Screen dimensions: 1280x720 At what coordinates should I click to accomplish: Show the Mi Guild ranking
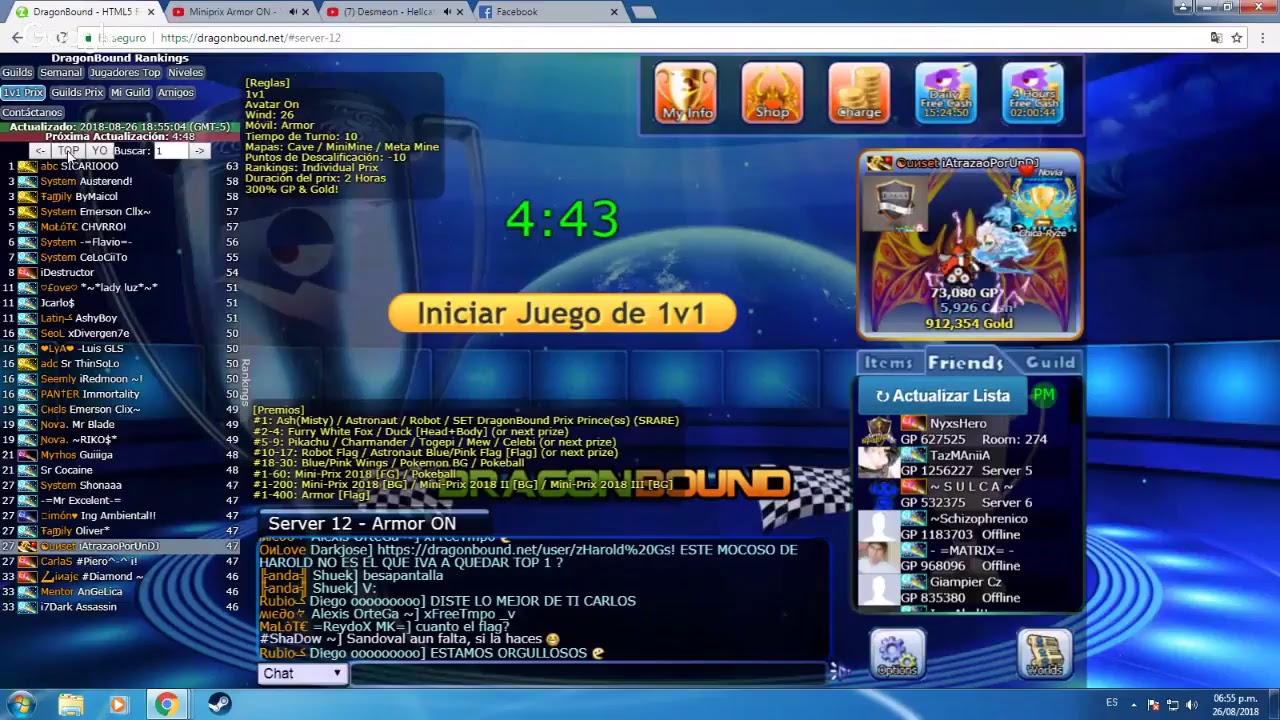pyautogui.click(x=130, y=93)
